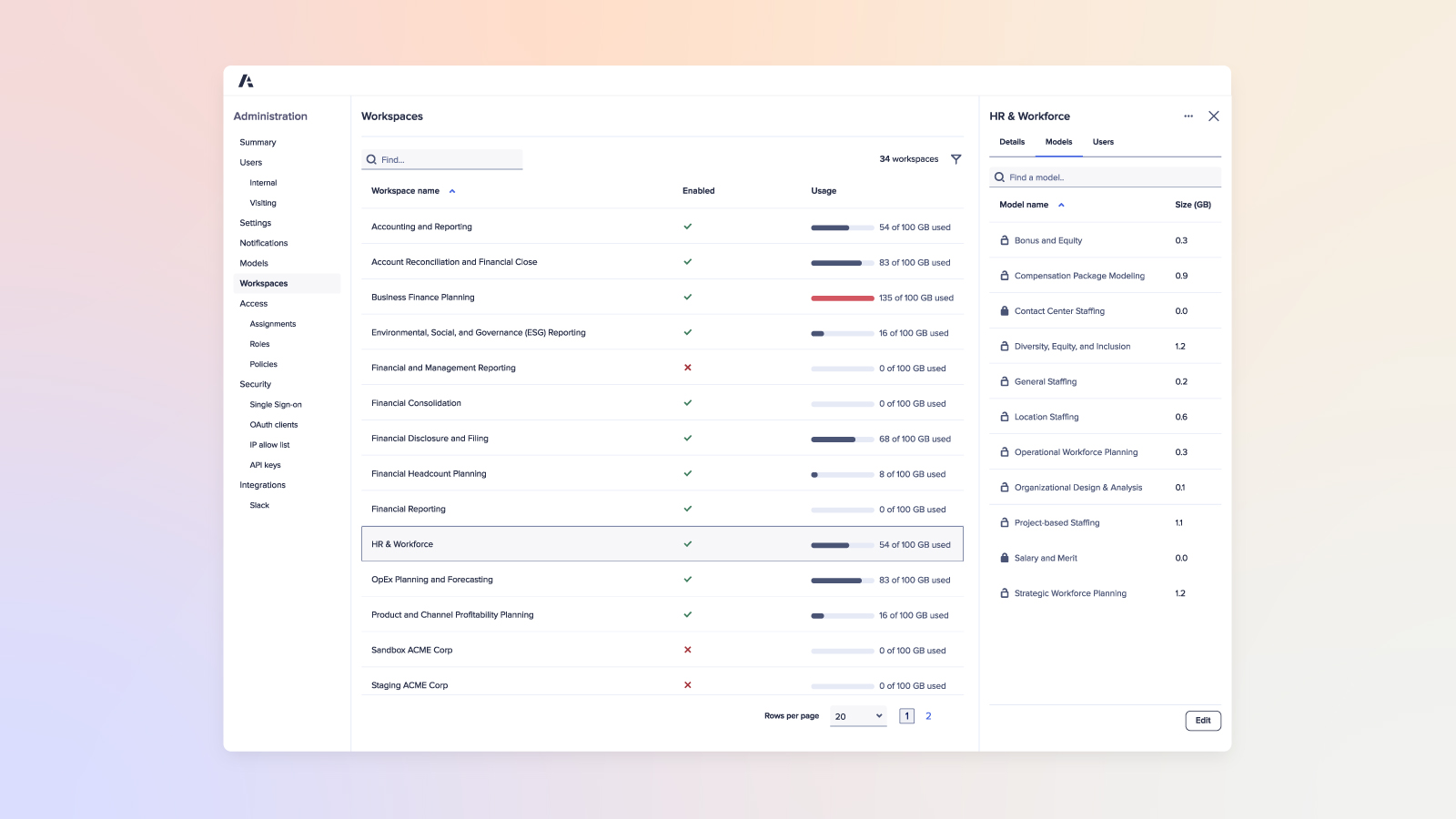Open the Rows per page dropdown

coord(856,716)
